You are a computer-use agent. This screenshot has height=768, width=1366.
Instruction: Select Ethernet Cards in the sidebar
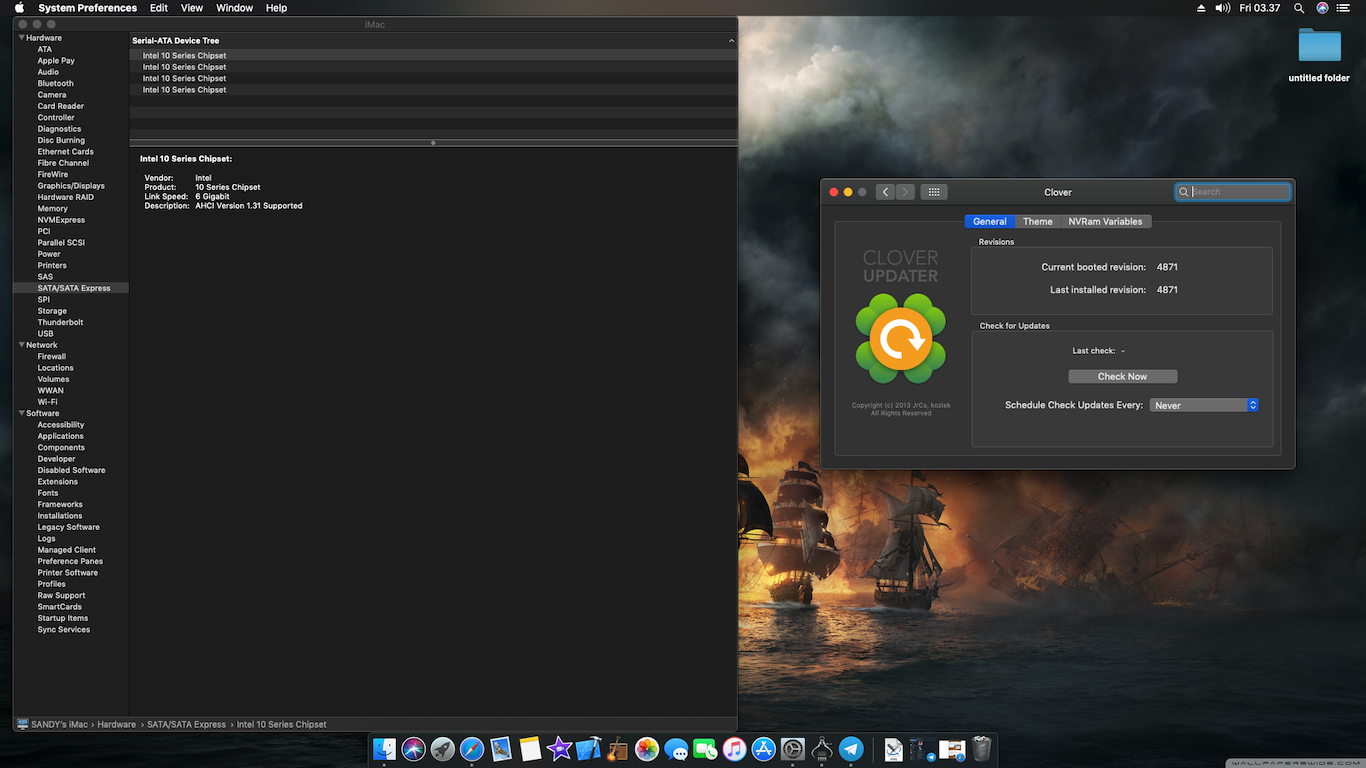pos(66,152)
